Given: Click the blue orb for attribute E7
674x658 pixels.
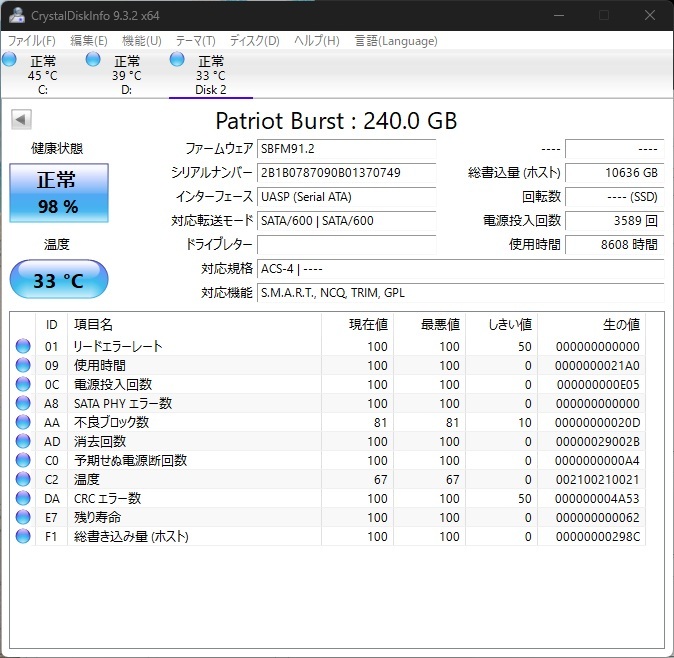Looking at the screenshot, I should pyautogui.click(x=23, y=517).
